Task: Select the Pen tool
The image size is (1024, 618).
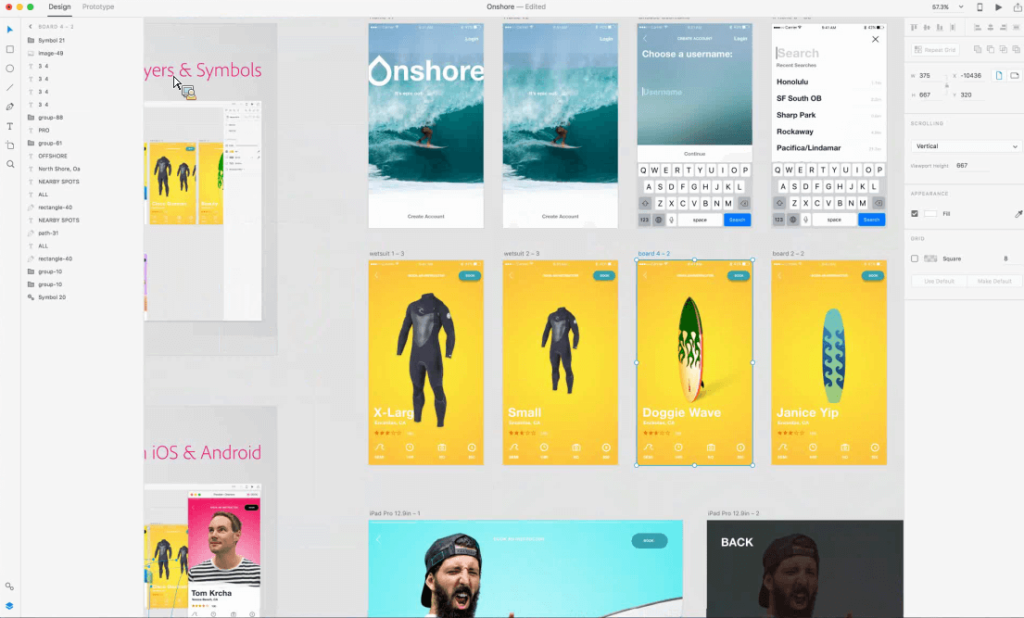Action: tap(10, 106)
